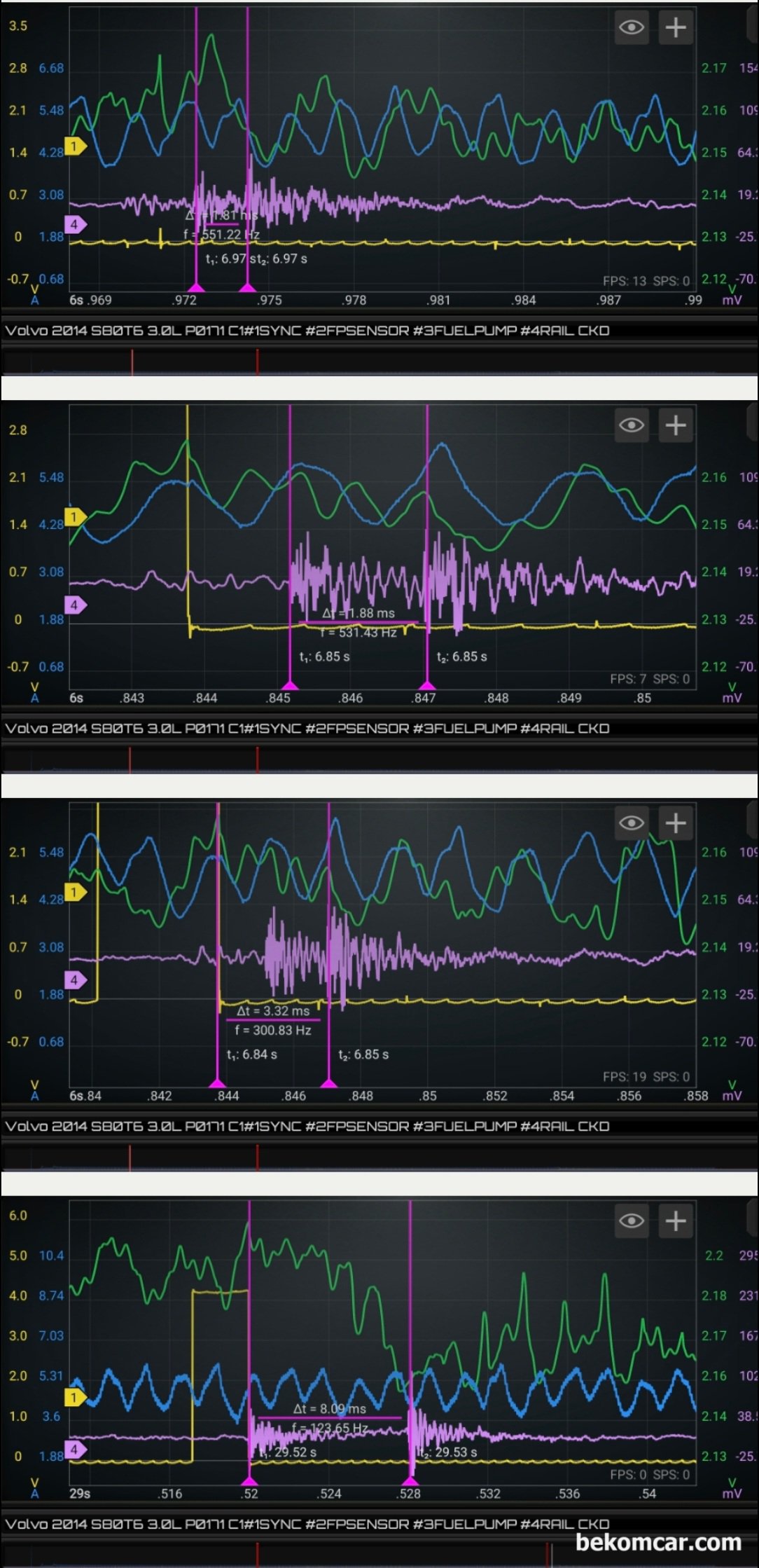The height and width of the screenshot is (1568, 759).
Task: Select purple channel 4 marker in third panel
Action: pyautogui.click(x=75, y=979)
